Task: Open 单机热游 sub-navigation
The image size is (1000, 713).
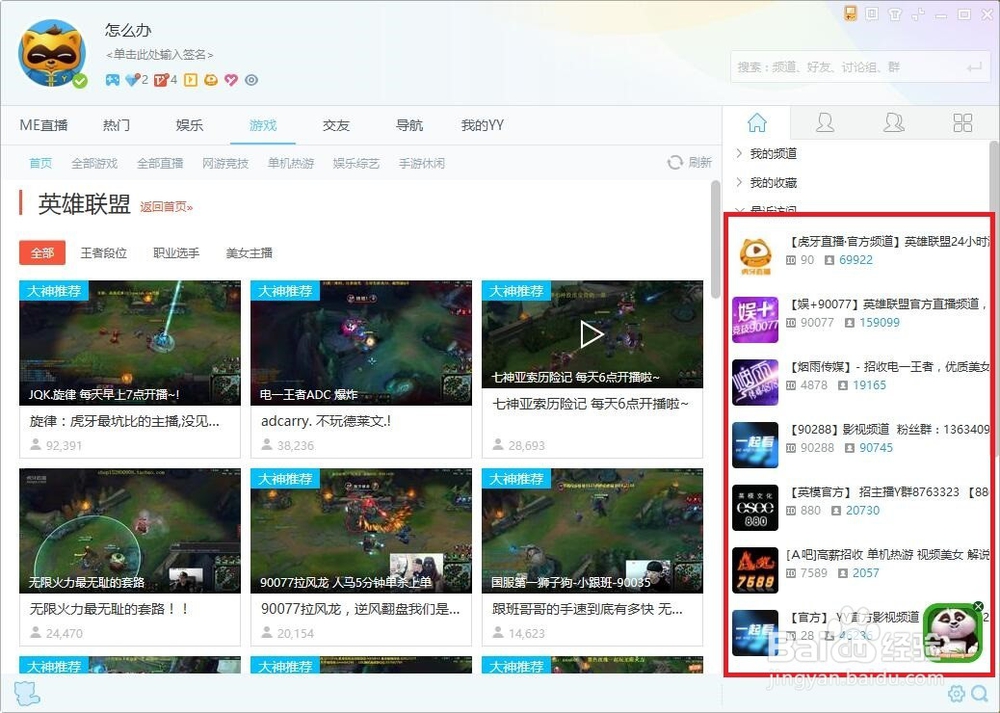Action: (x=291, y=163)
